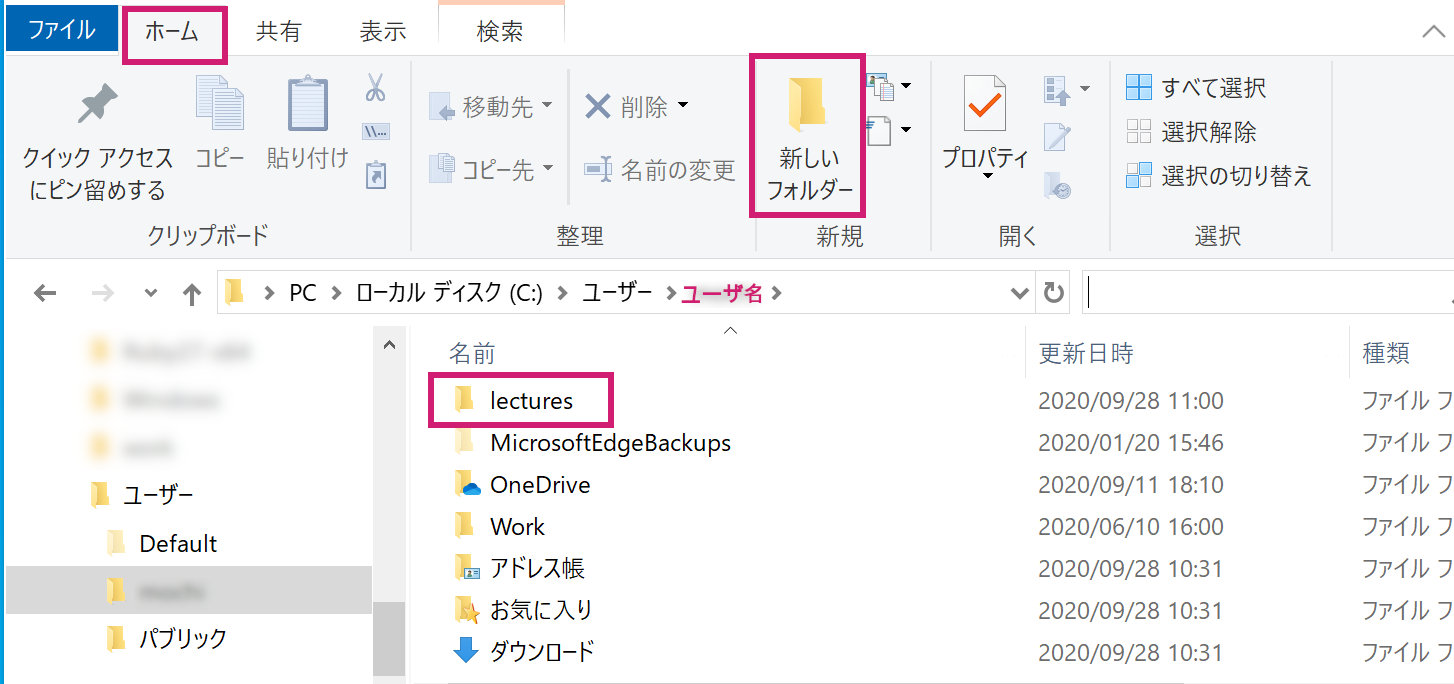1454x684 pixels.
Task: Click the back arrow navigation button
Action: pos(45,293)
